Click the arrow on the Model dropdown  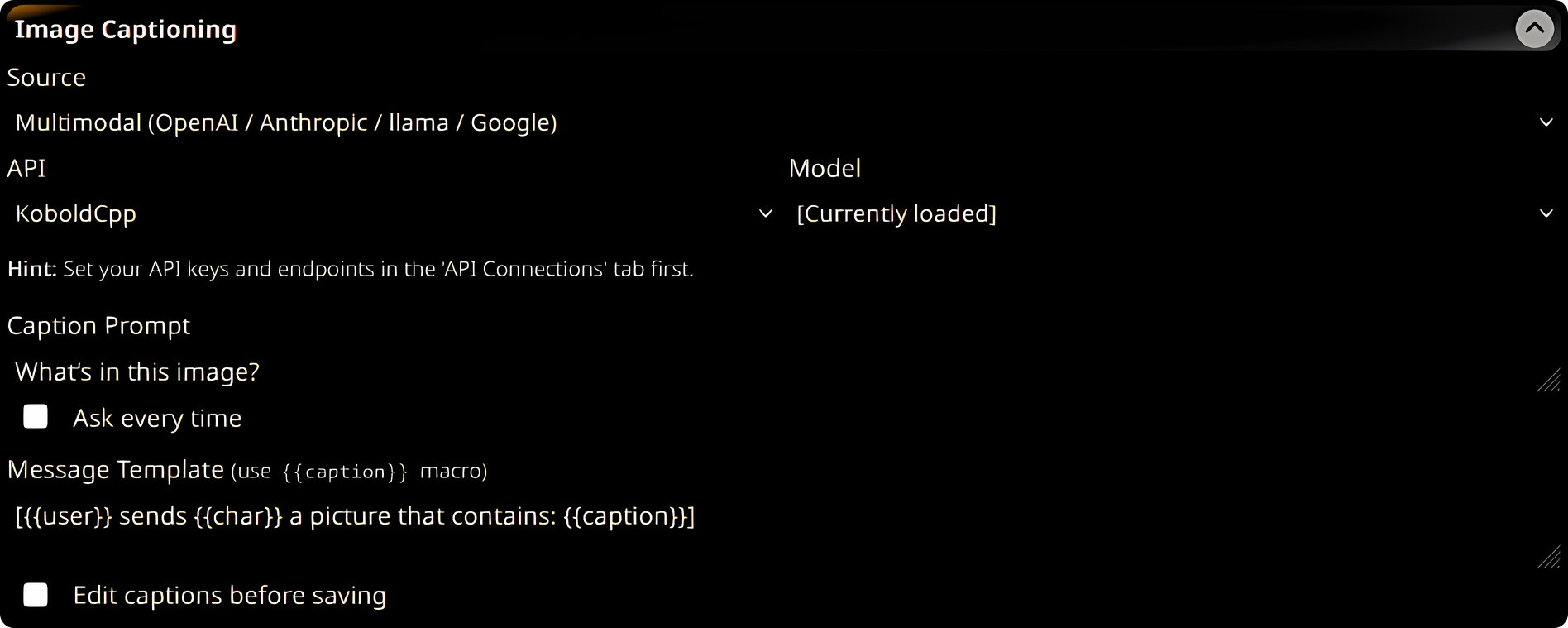[x=1546, y=213]
